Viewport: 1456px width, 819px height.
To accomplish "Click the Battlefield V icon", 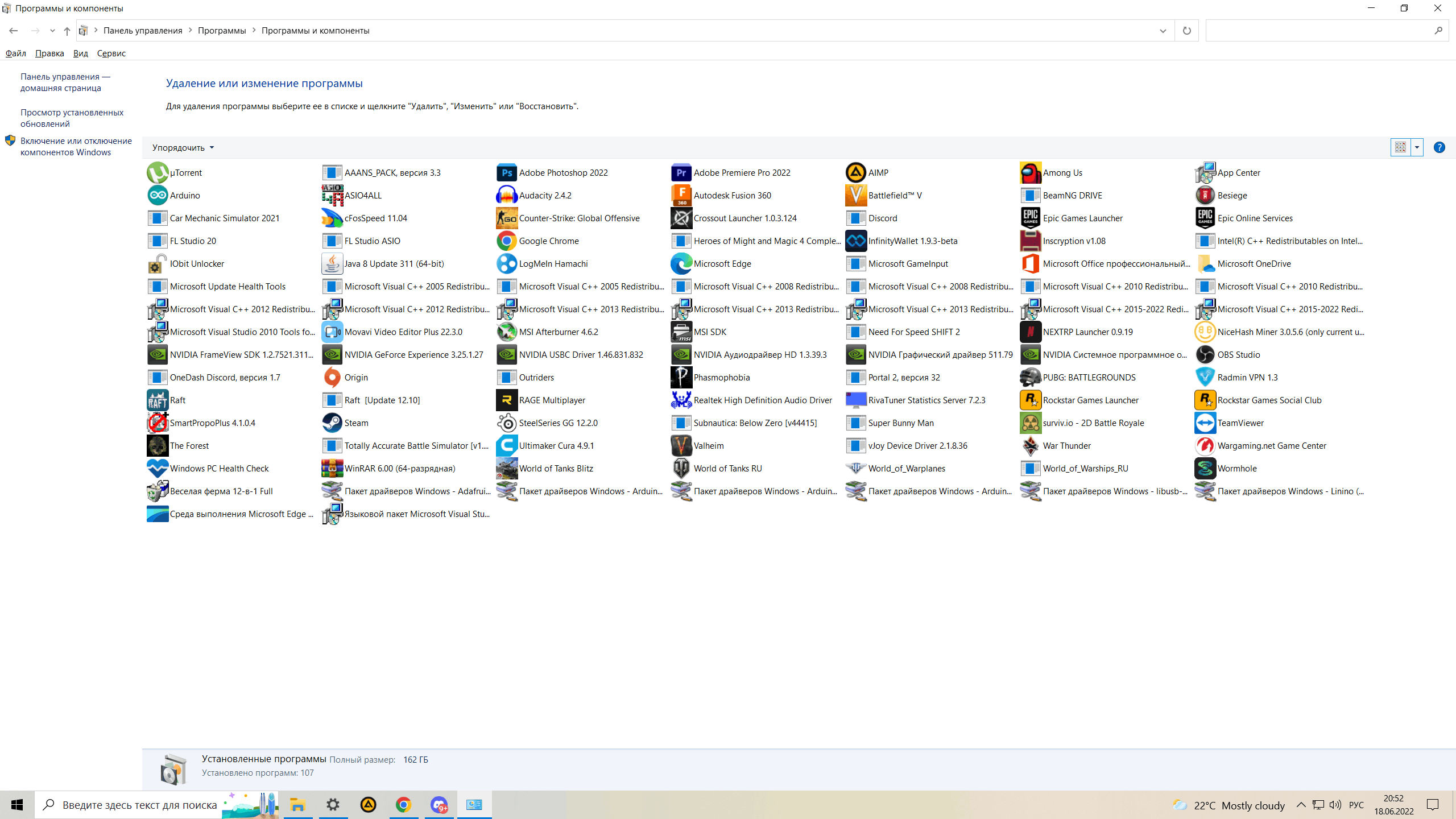I will [x=856, y=196].
